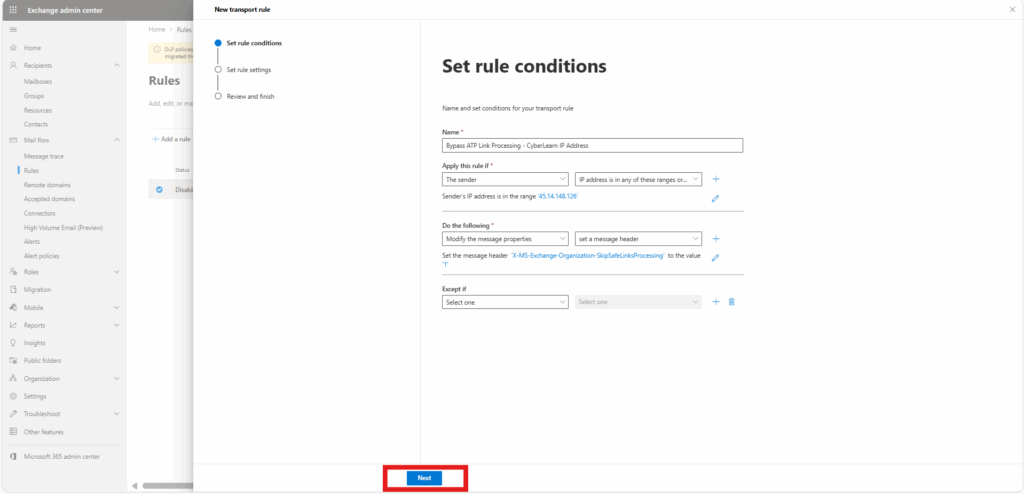Open Accepted domains in the sidebar
This screenshot has height=494, width=1024.
pyautogui.click(x=50, y=199)
